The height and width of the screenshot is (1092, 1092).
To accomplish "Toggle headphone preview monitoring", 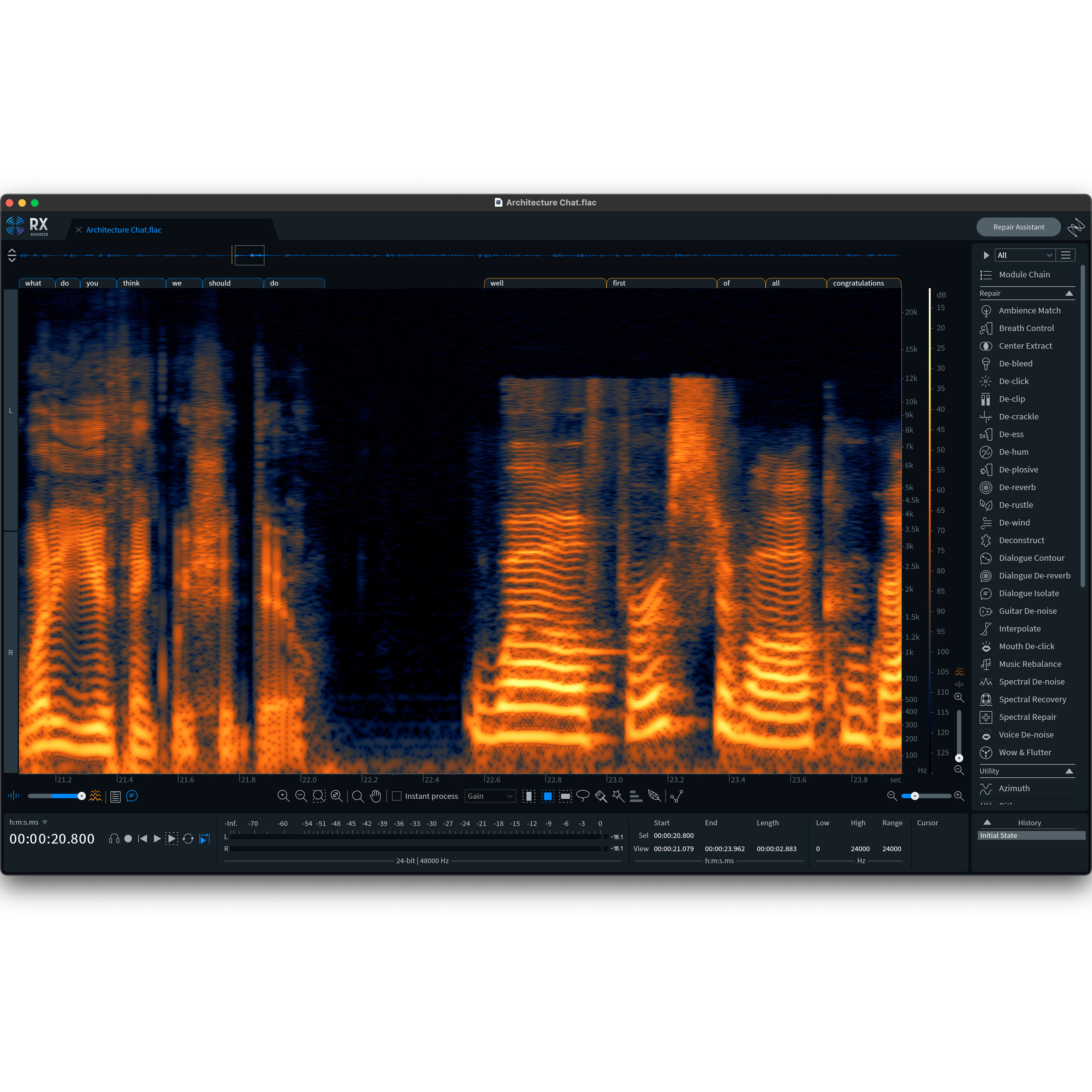I will pos(114,839).
